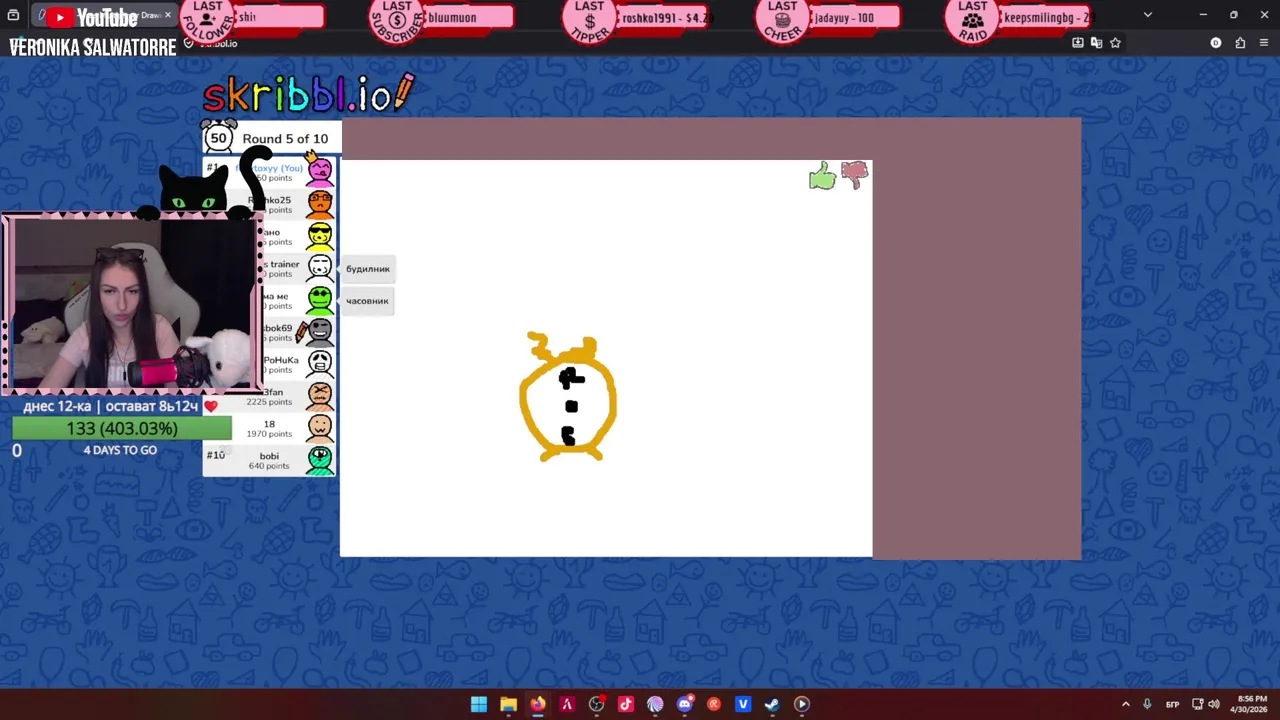The height and width of the screenshot is (720, 1280).
Task: Click the green thumbs-up like icon
Action: point(822,177)
